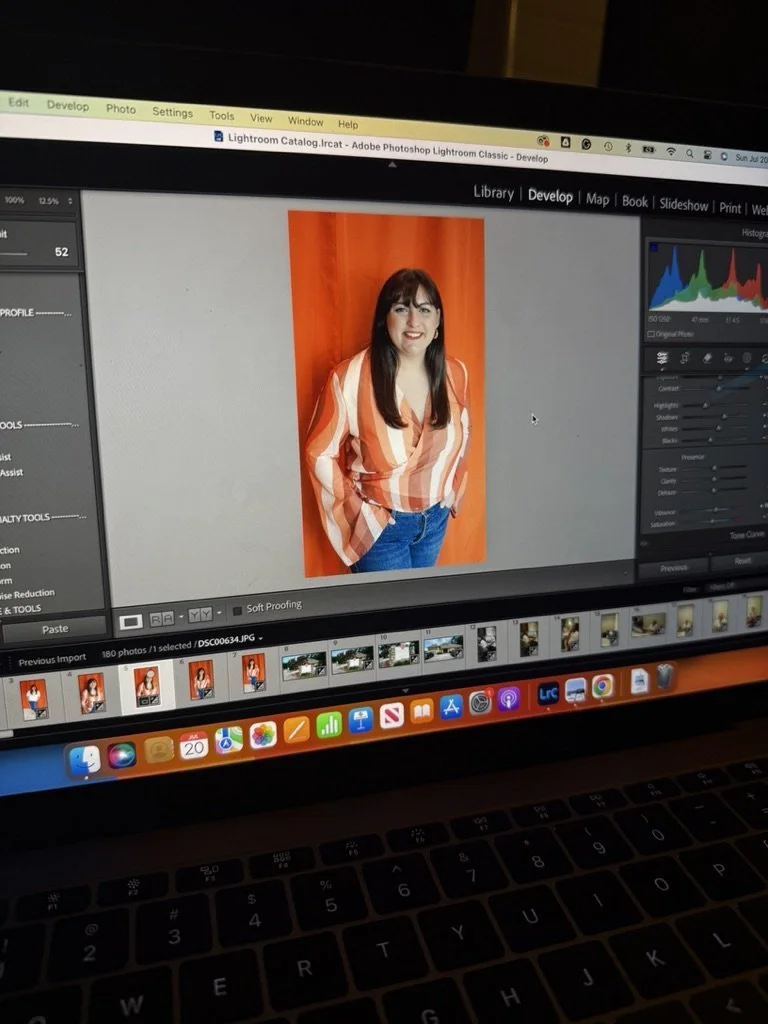Select the Edit sliders tool icon

point(662,357)
